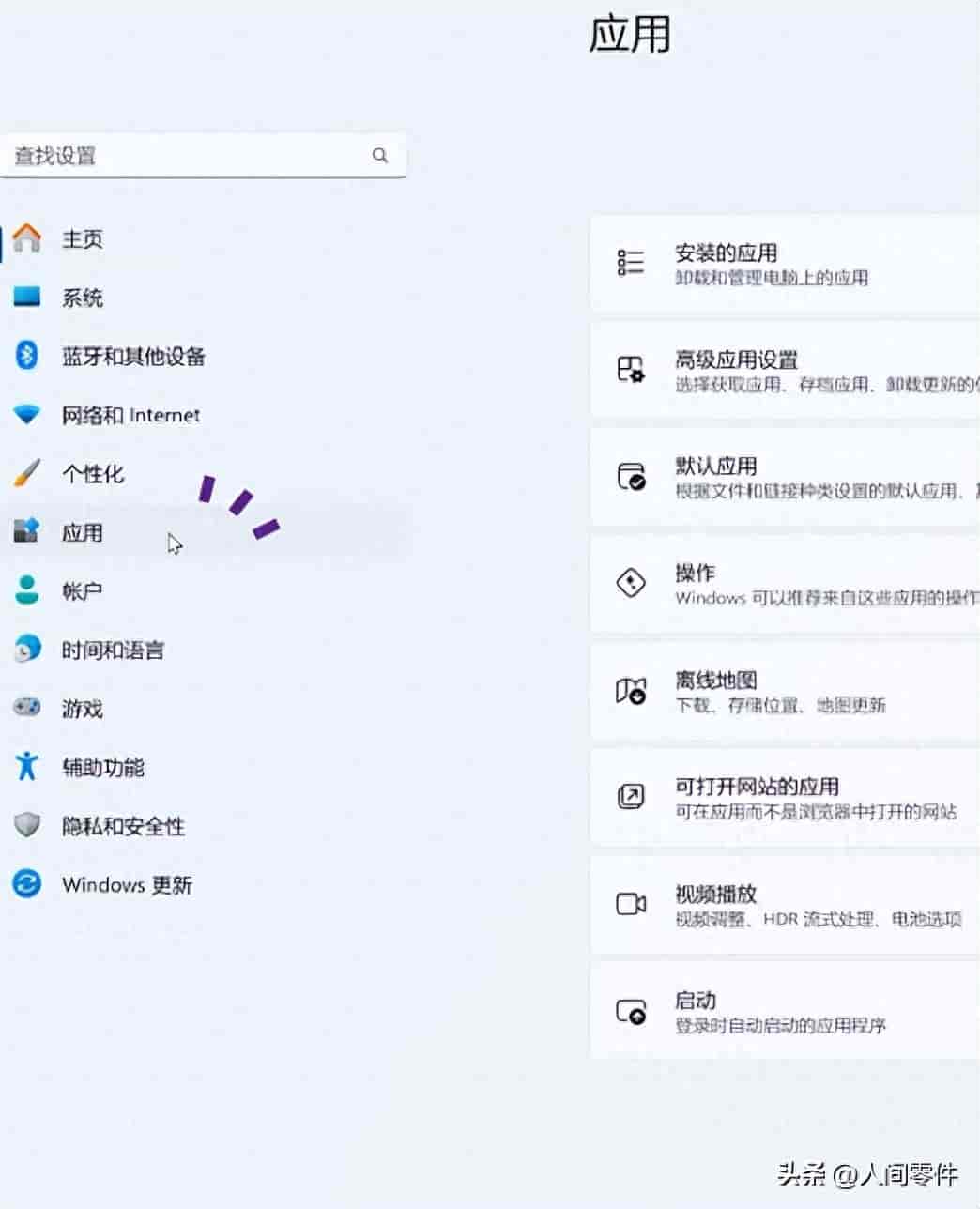Open 启动 startup apps card

[x=785, y=1012]
